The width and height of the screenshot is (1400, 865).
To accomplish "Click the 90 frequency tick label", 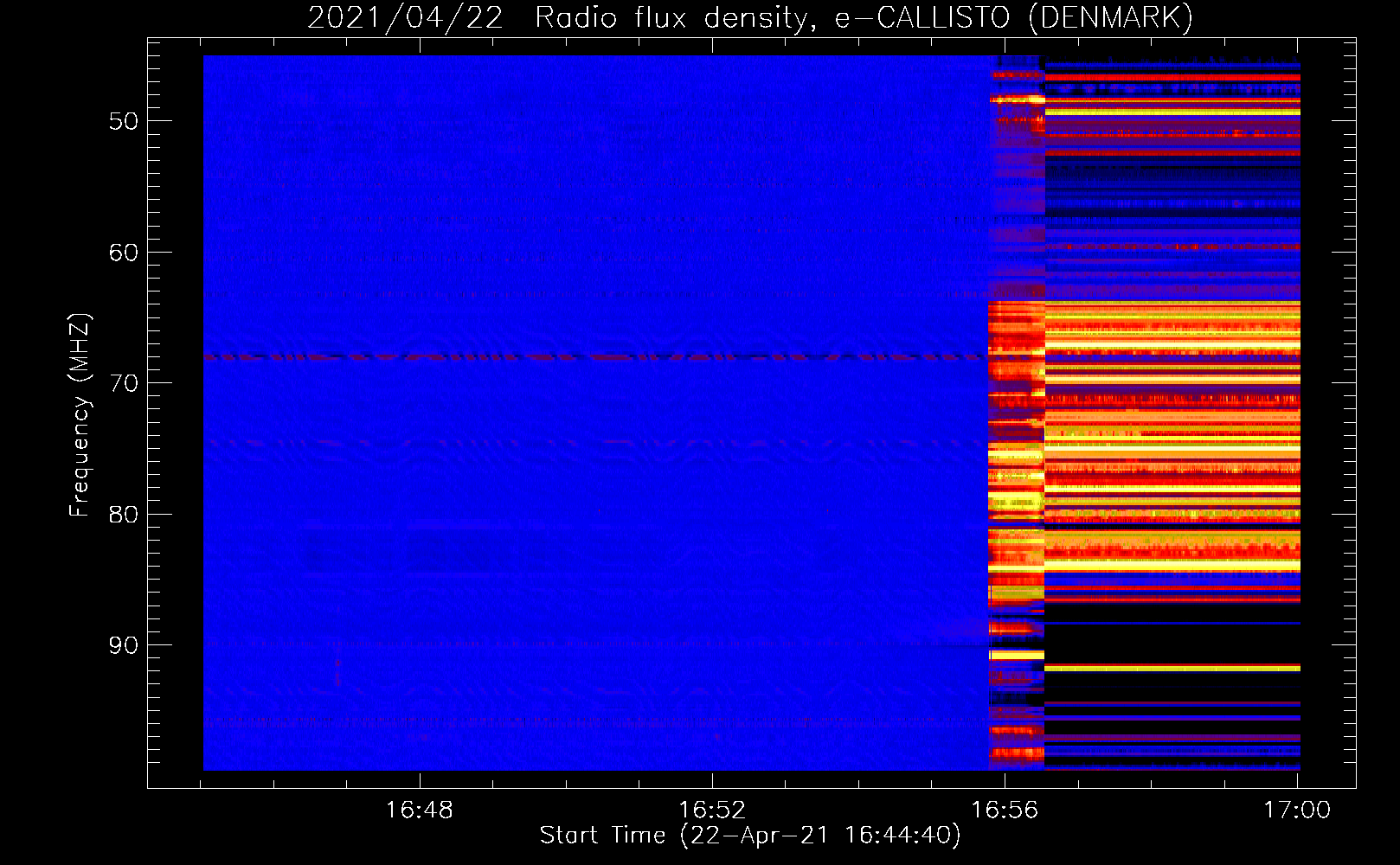I will (x=124, y=645).
